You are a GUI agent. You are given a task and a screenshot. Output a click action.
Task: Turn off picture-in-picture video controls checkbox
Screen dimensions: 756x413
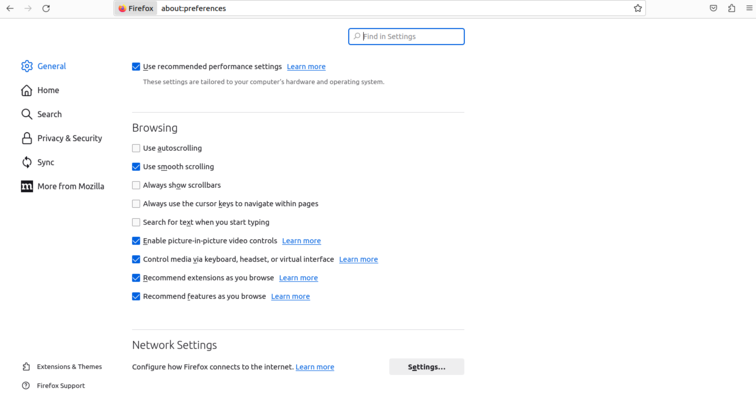(136, 241)
